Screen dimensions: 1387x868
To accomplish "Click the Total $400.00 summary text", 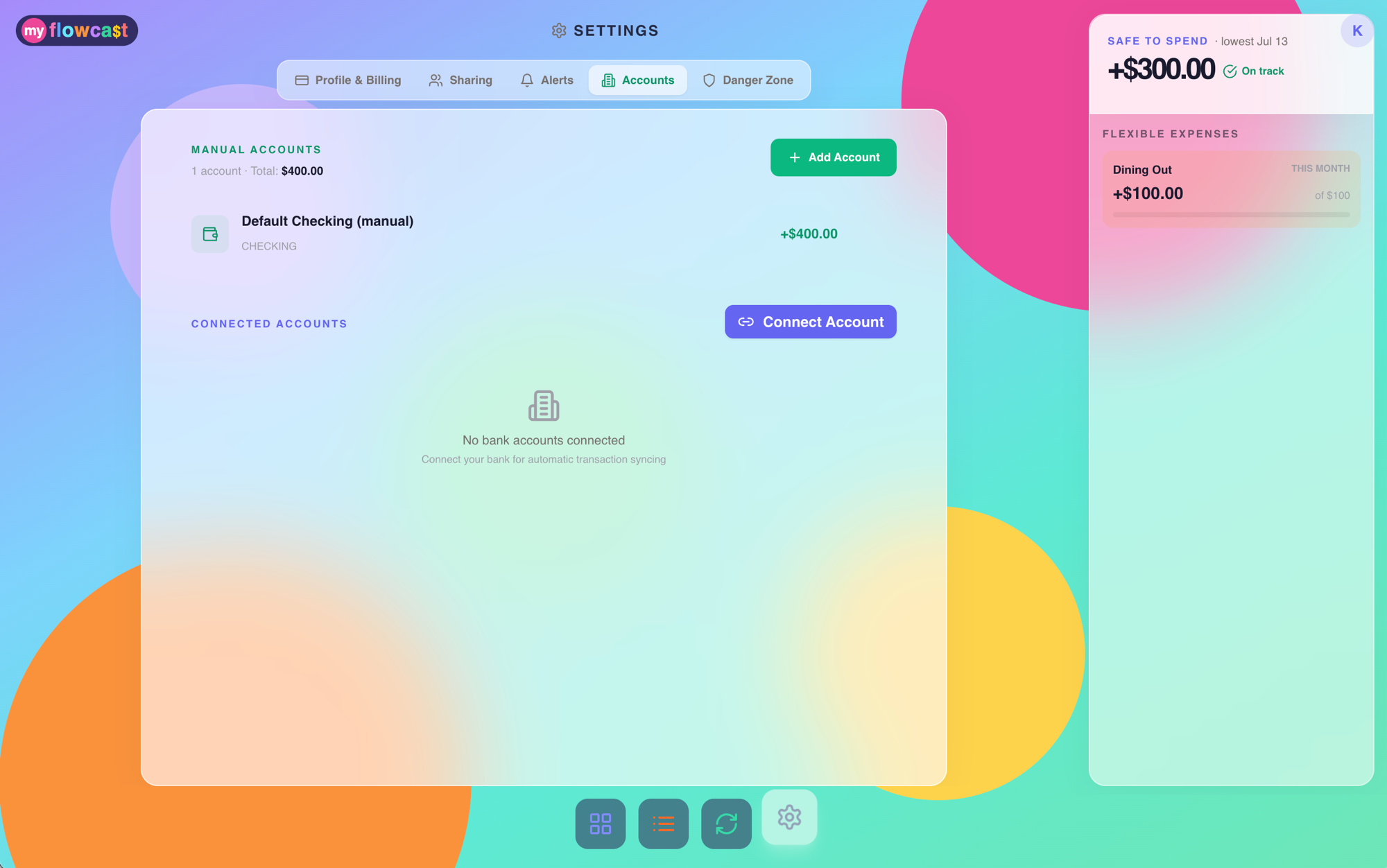I will (x=286, y=171).
